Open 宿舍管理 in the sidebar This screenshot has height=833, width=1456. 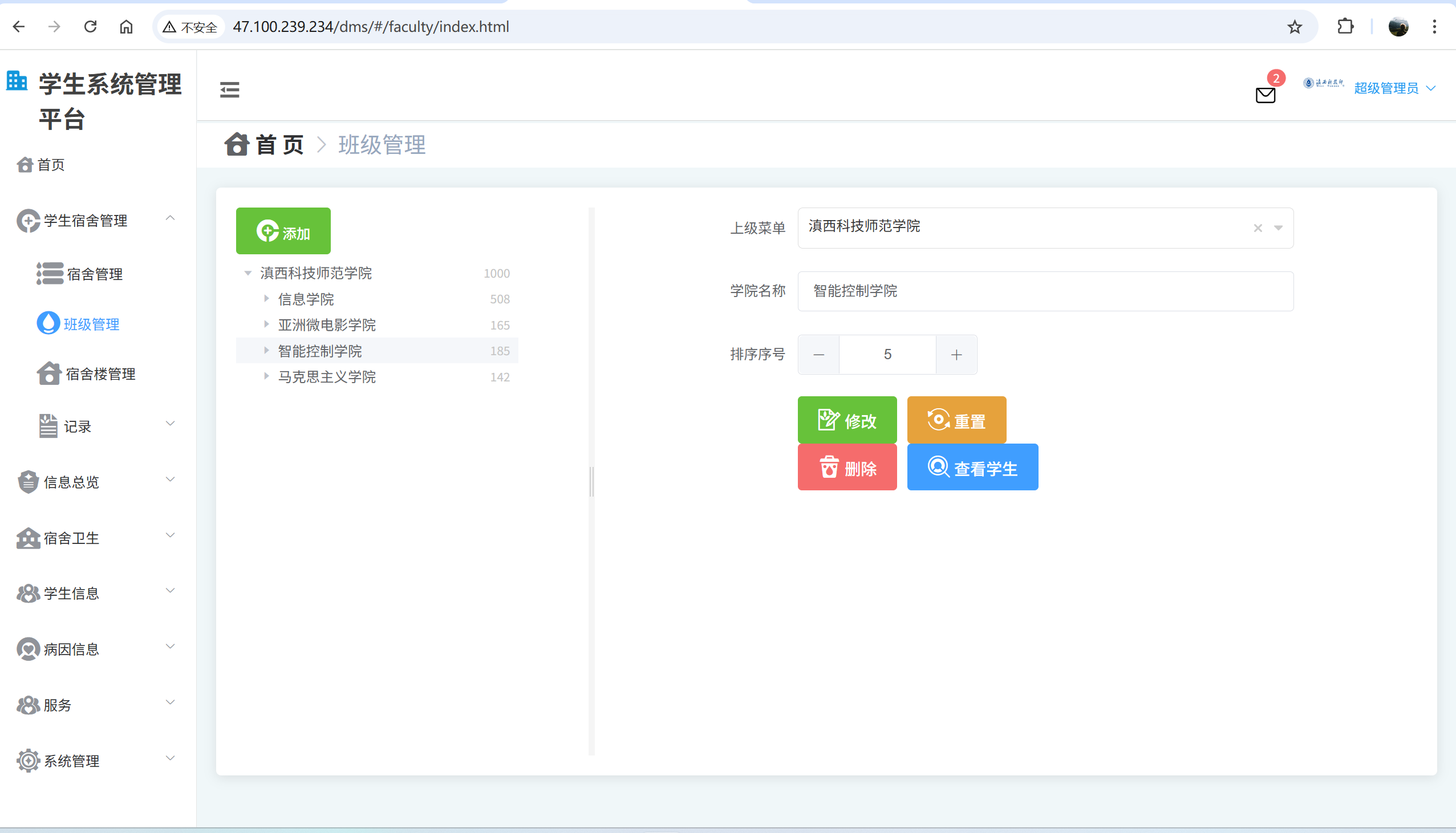(95, 274)
